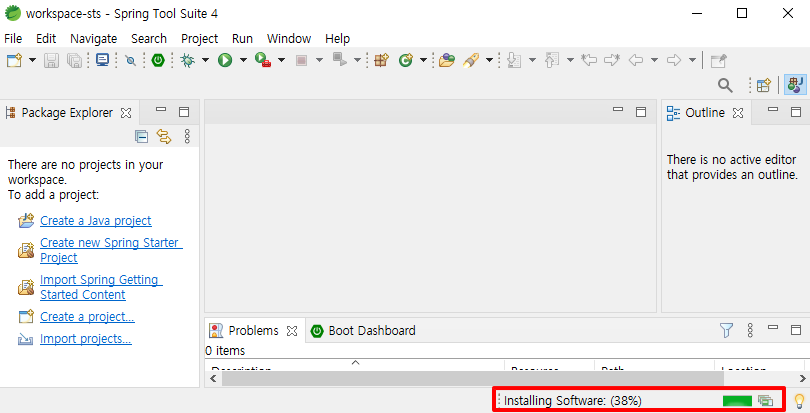Click the Next Annotation icon
810x413 pixels.
point(514,60)
